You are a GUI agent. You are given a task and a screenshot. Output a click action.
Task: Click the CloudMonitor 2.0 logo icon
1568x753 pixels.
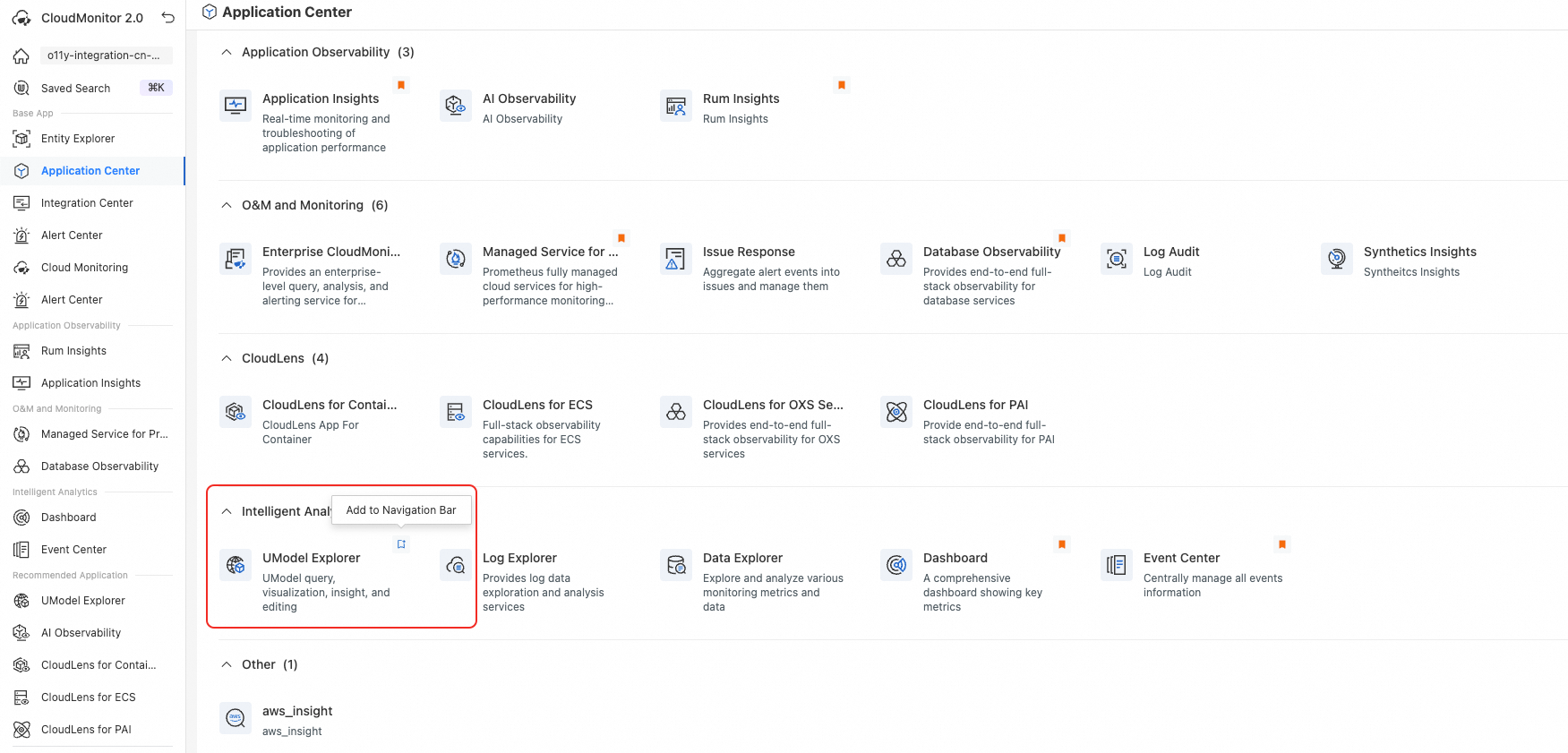point(21,18)
